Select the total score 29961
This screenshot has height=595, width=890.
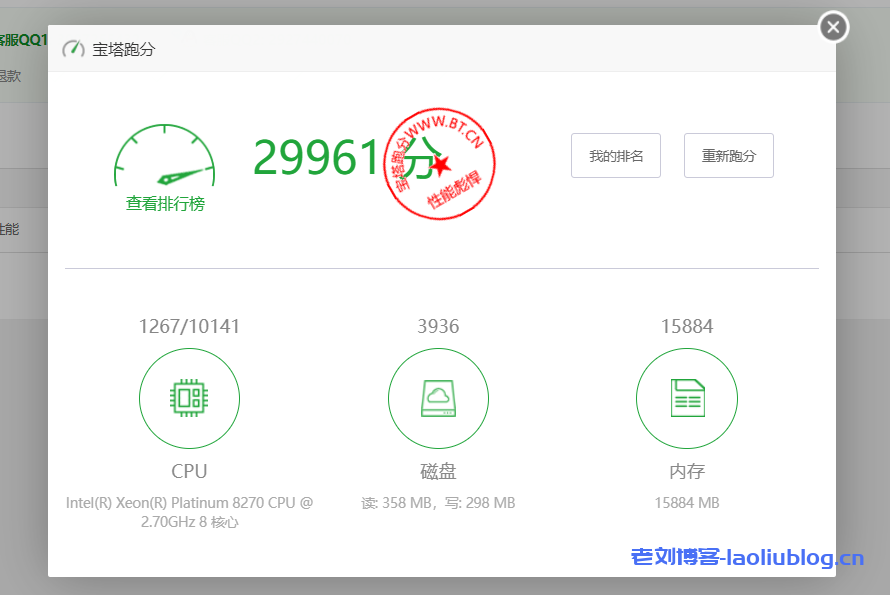tap(315, 157)
